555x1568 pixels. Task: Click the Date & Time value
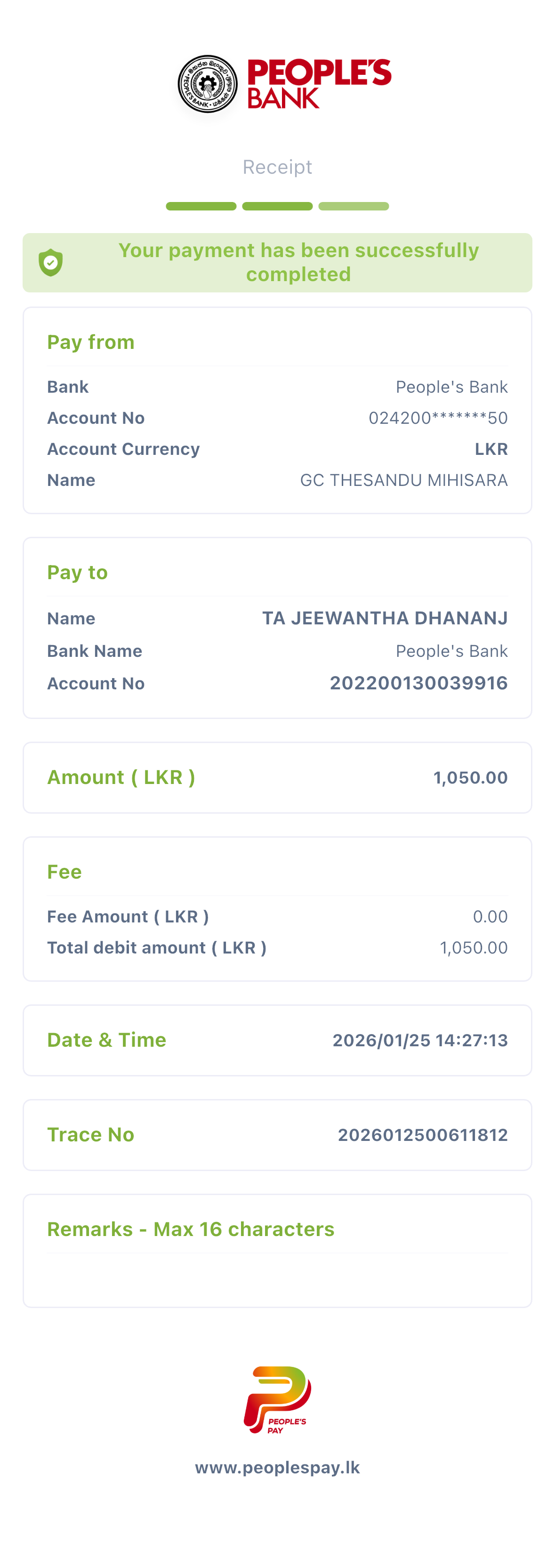420,1040
